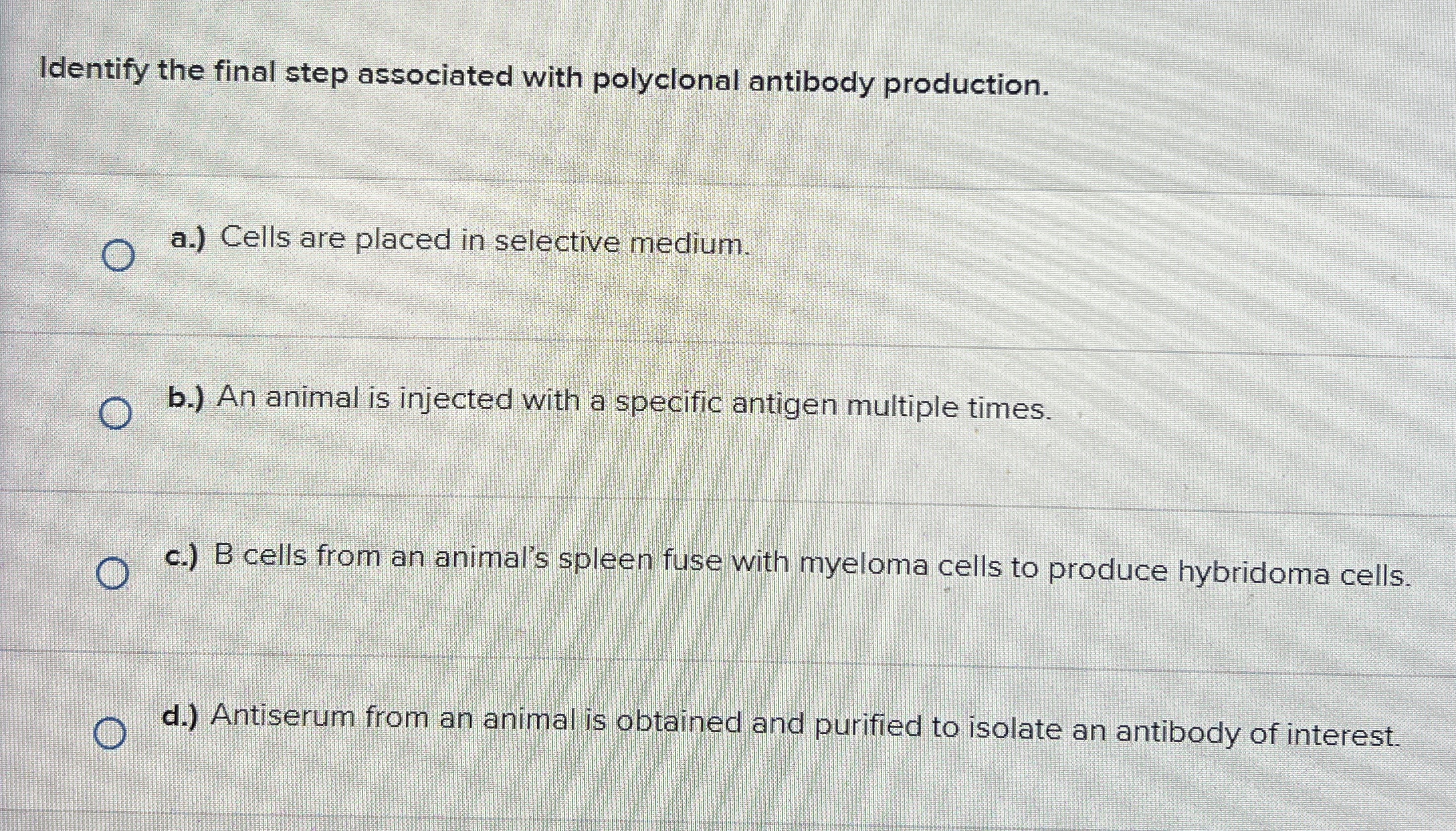Click the bold 'b.)' option letter

[x=185, y=397]
